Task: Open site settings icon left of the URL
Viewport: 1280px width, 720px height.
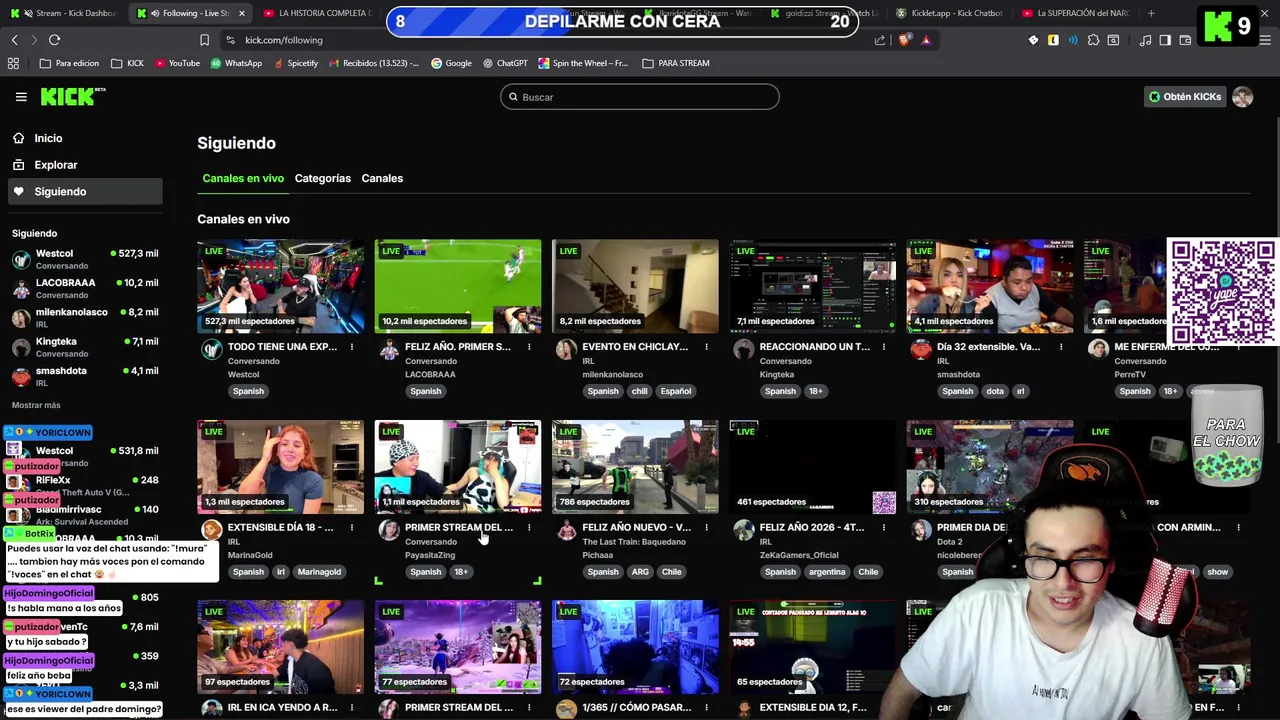Action: coord(231,40)
